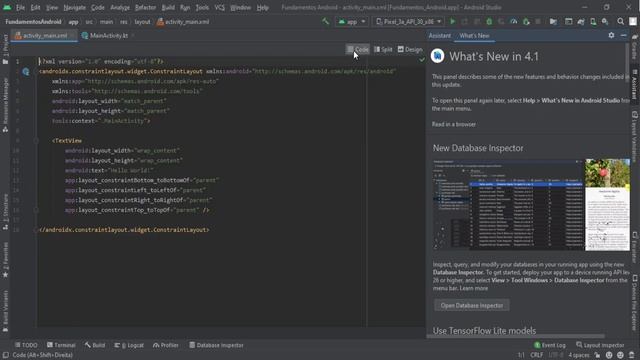Open the Profiler tool window button
The width and height of the screenshot is (640, 360).
(x=166, y=345)
